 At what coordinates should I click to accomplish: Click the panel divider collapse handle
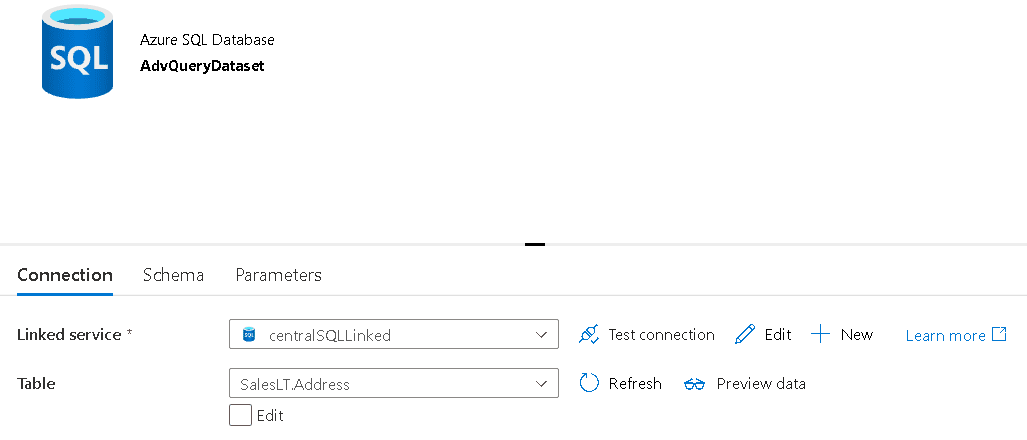(535, 244)
